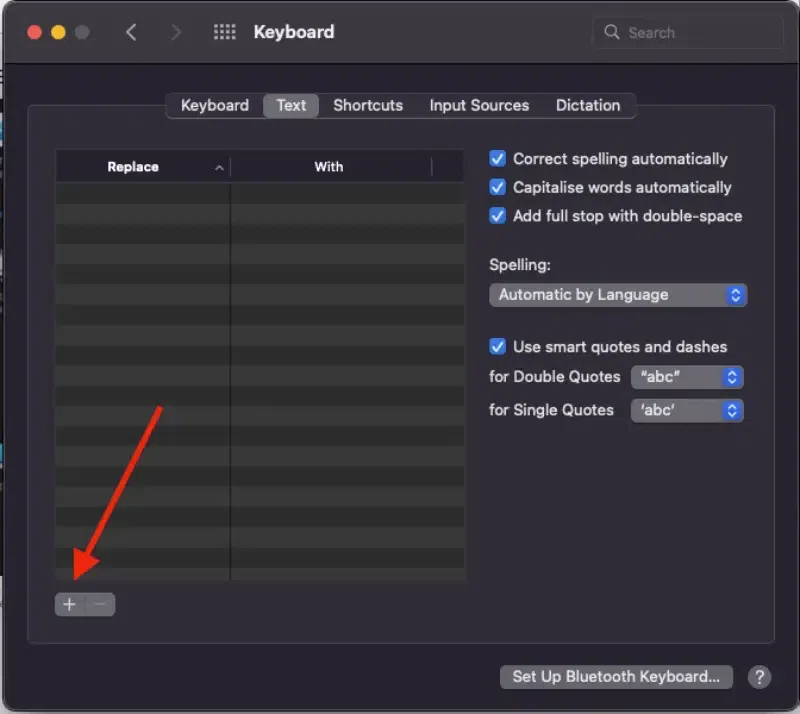This screenshot has width=800, height=714.
Task: Click the magnifying glass in Search
Action: coord(611,32)
